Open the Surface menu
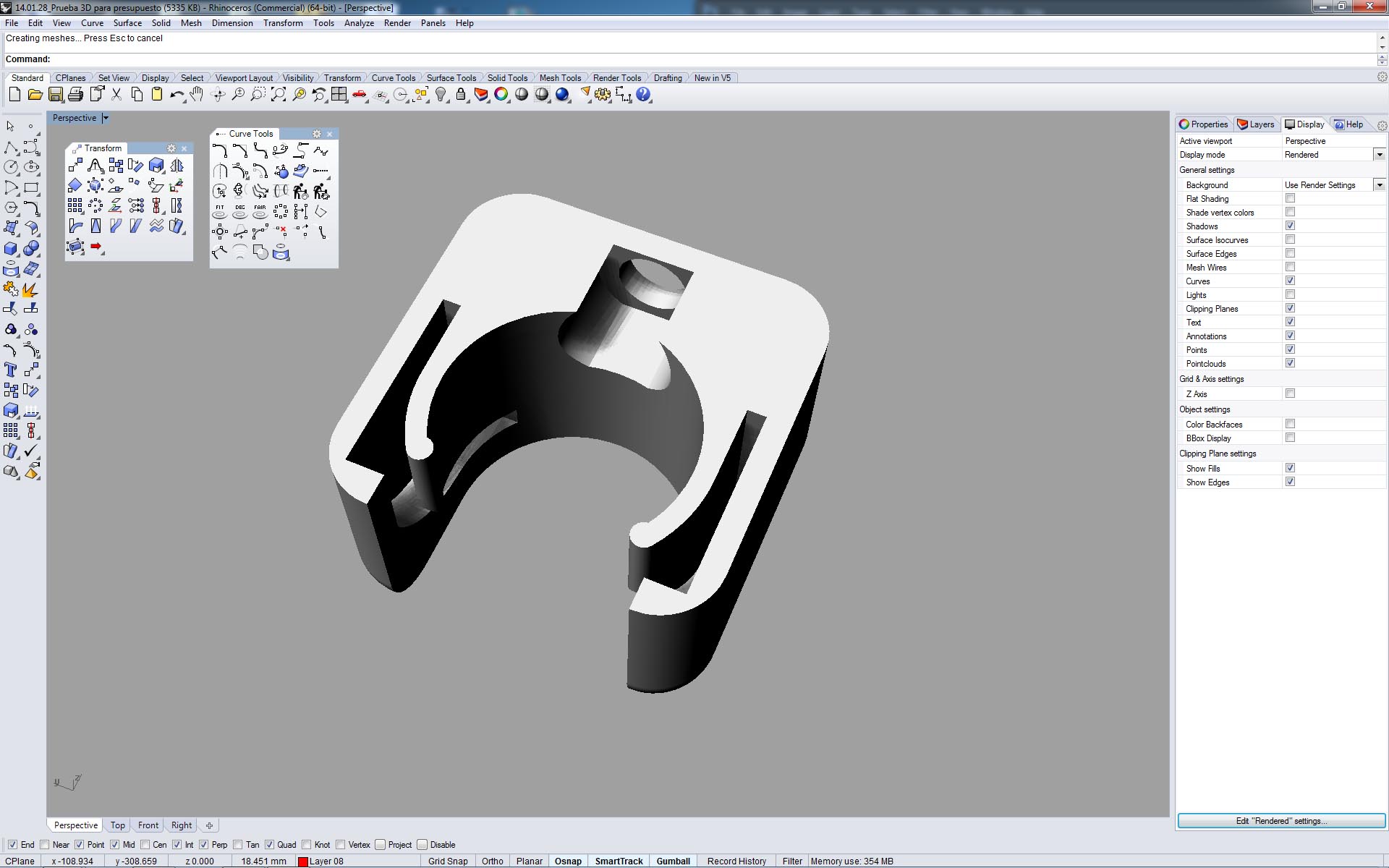1389x868 pixels. [127, 23]
